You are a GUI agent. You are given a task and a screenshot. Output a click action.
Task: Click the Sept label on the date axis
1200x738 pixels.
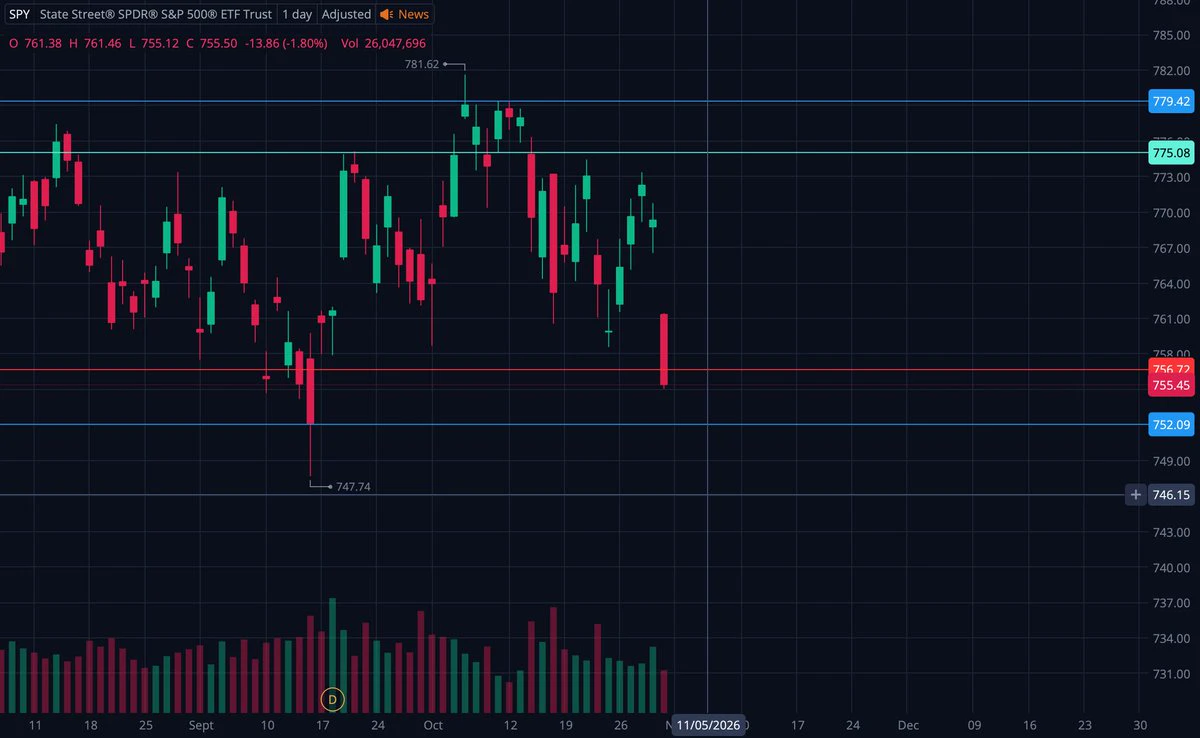click(x=202, y=724)
